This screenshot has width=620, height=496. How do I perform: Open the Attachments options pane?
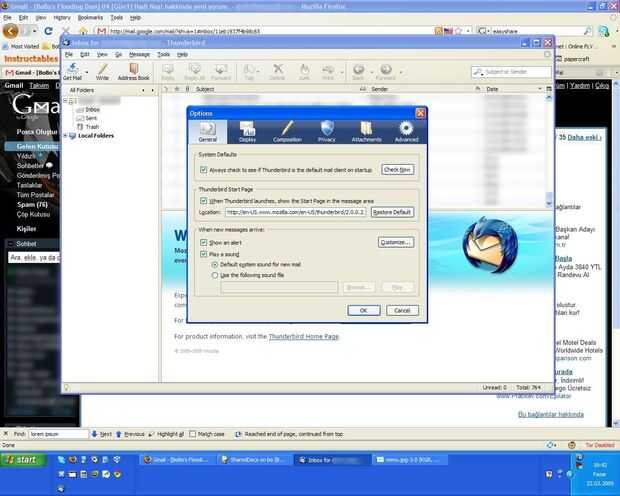point(367,132)
